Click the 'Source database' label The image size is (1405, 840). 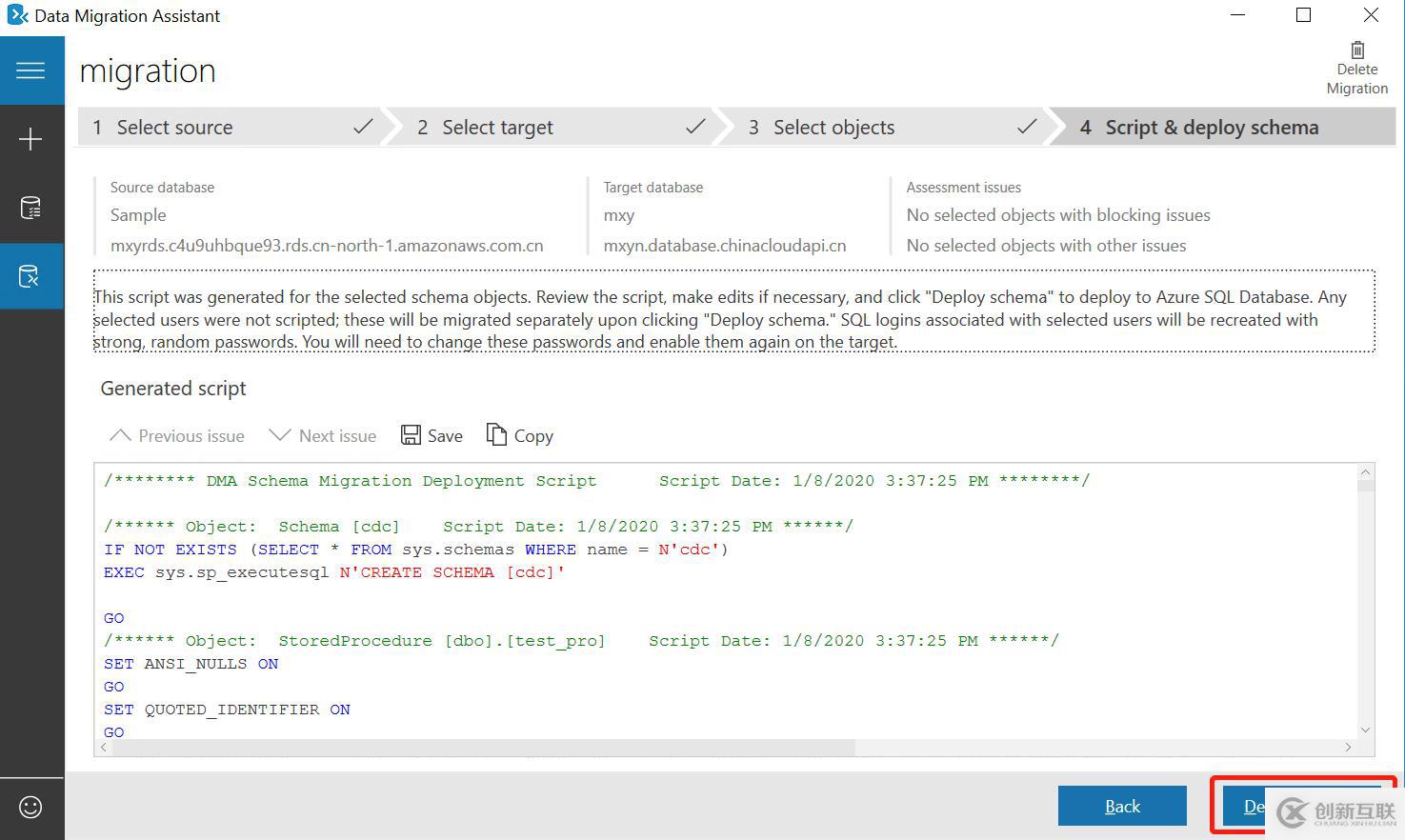[x=162, y=188]
